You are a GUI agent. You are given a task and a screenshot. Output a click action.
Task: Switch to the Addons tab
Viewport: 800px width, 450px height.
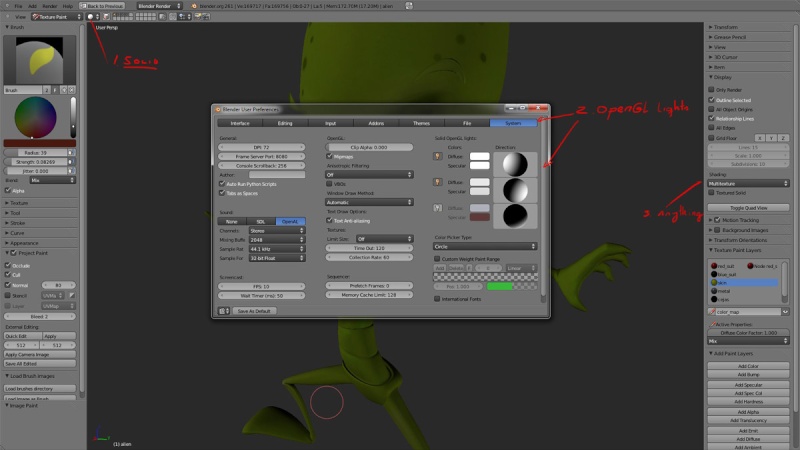click(x=376, y=123)
